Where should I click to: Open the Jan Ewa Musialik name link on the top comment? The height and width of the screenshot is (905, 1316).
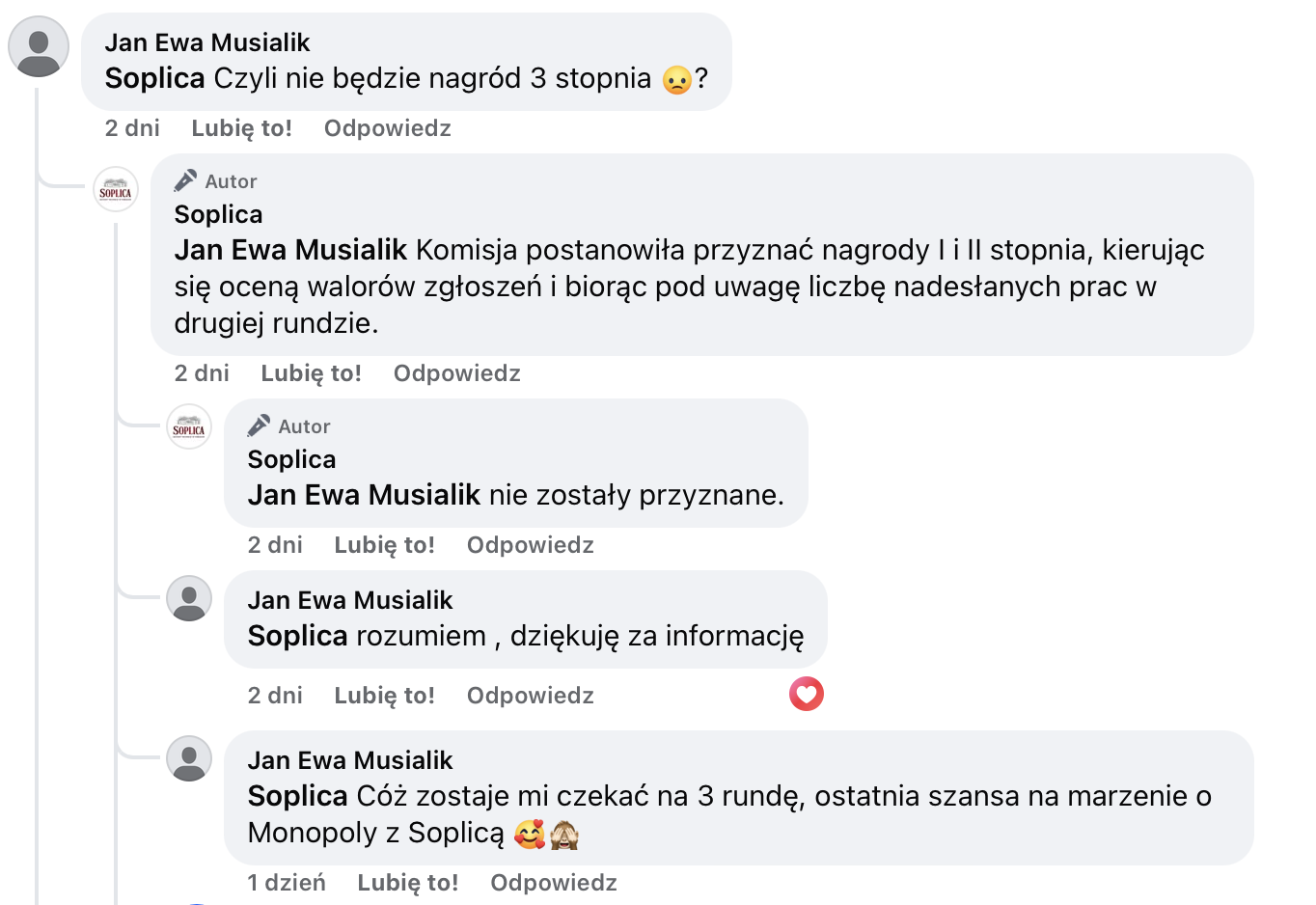[207, 42]
